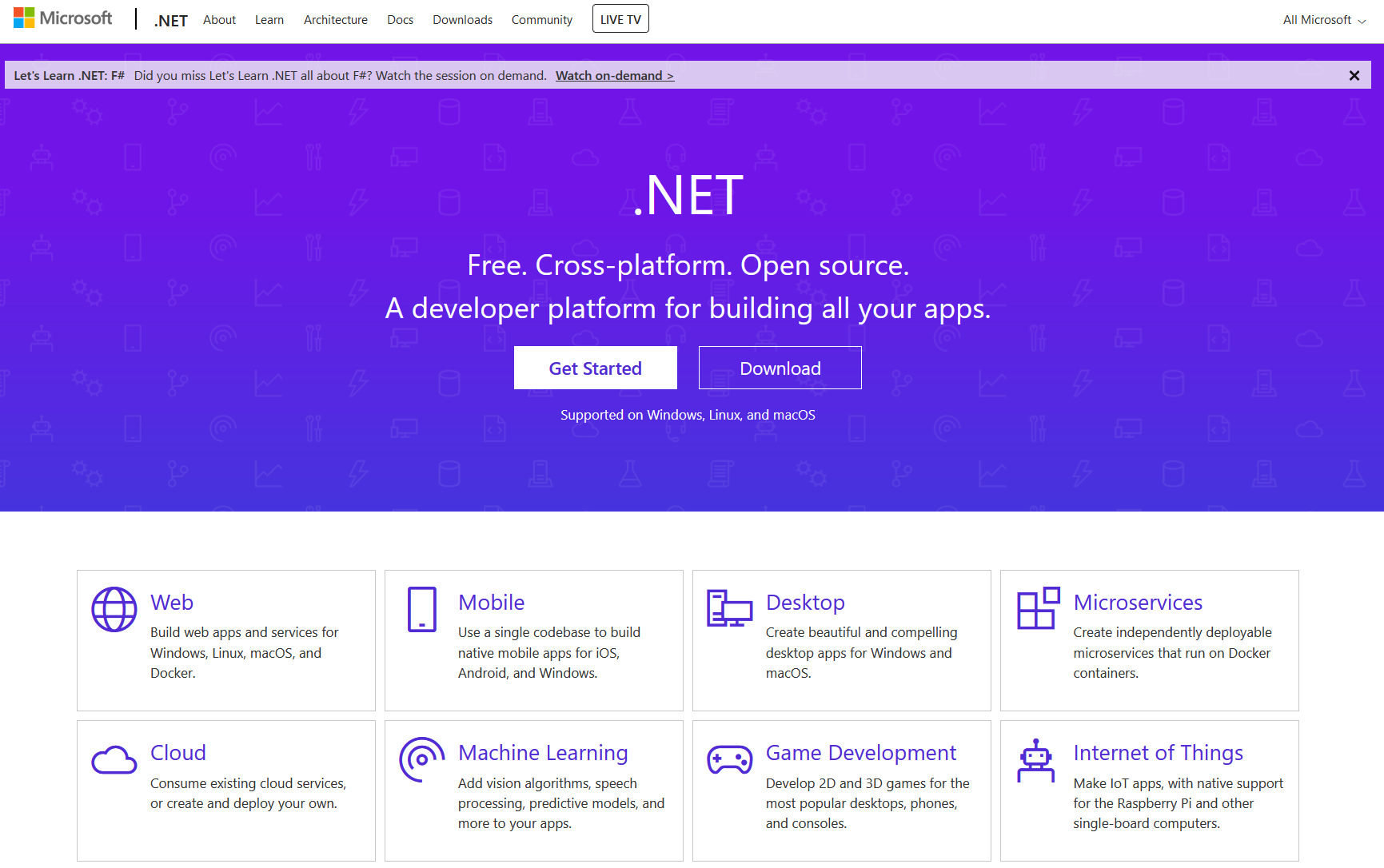Viewport: 1384px width, 868px height.
Task: Click the Web globe icon
Action: point(114,609)
